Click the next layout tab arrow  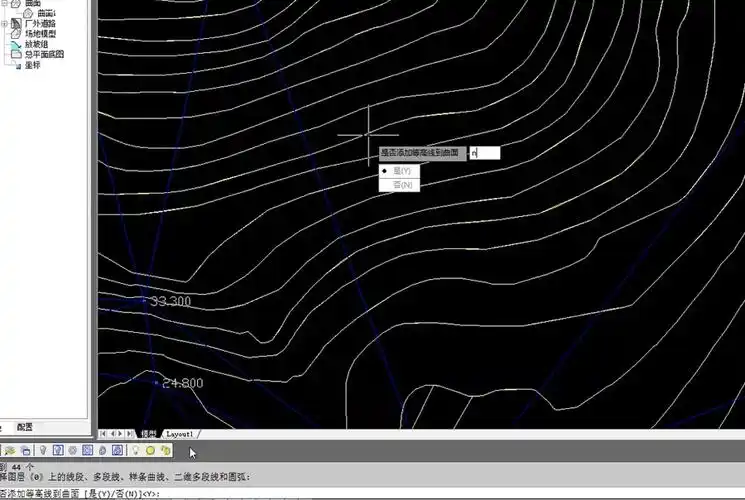click(121, 434)
